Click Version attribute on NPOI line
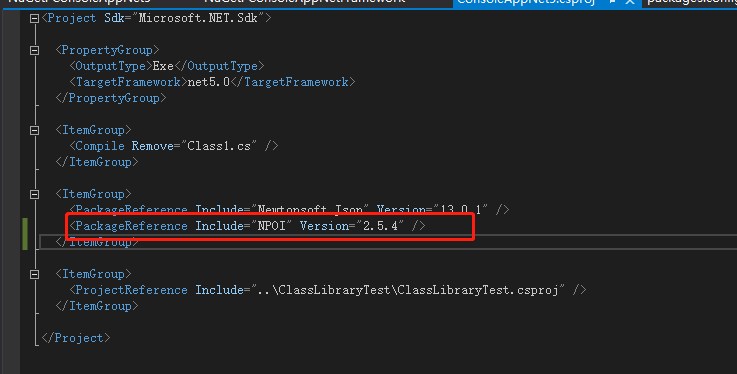Image resolution: width=737 pixels, height=374 pixels. (x=324, y=226)
